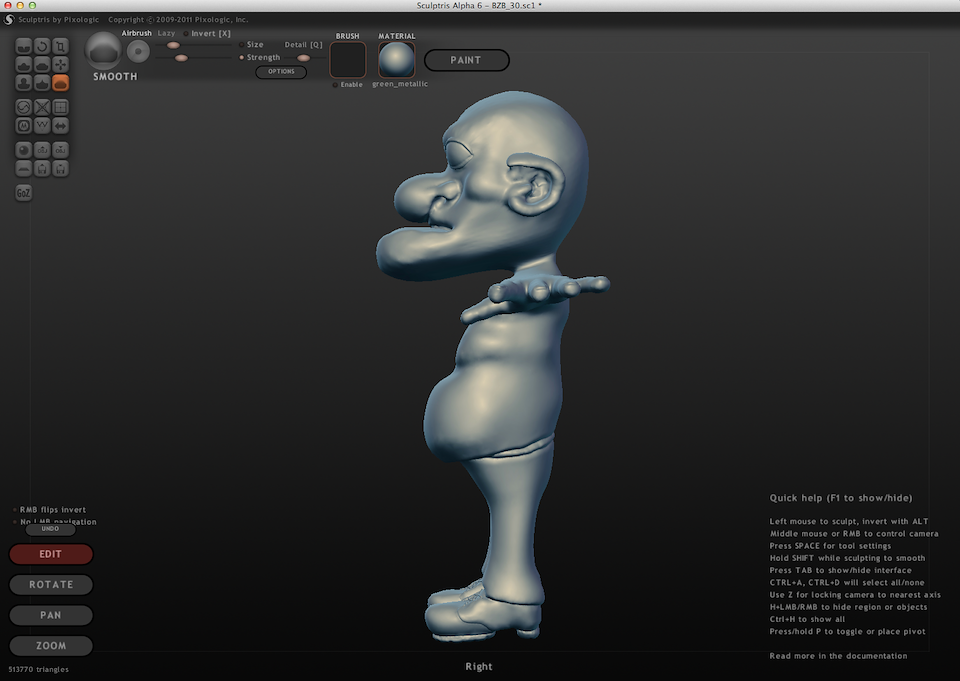Viewport: 960px width, 681px height.
Task: Switch to PAINT mode
Action: click(466, 60)
